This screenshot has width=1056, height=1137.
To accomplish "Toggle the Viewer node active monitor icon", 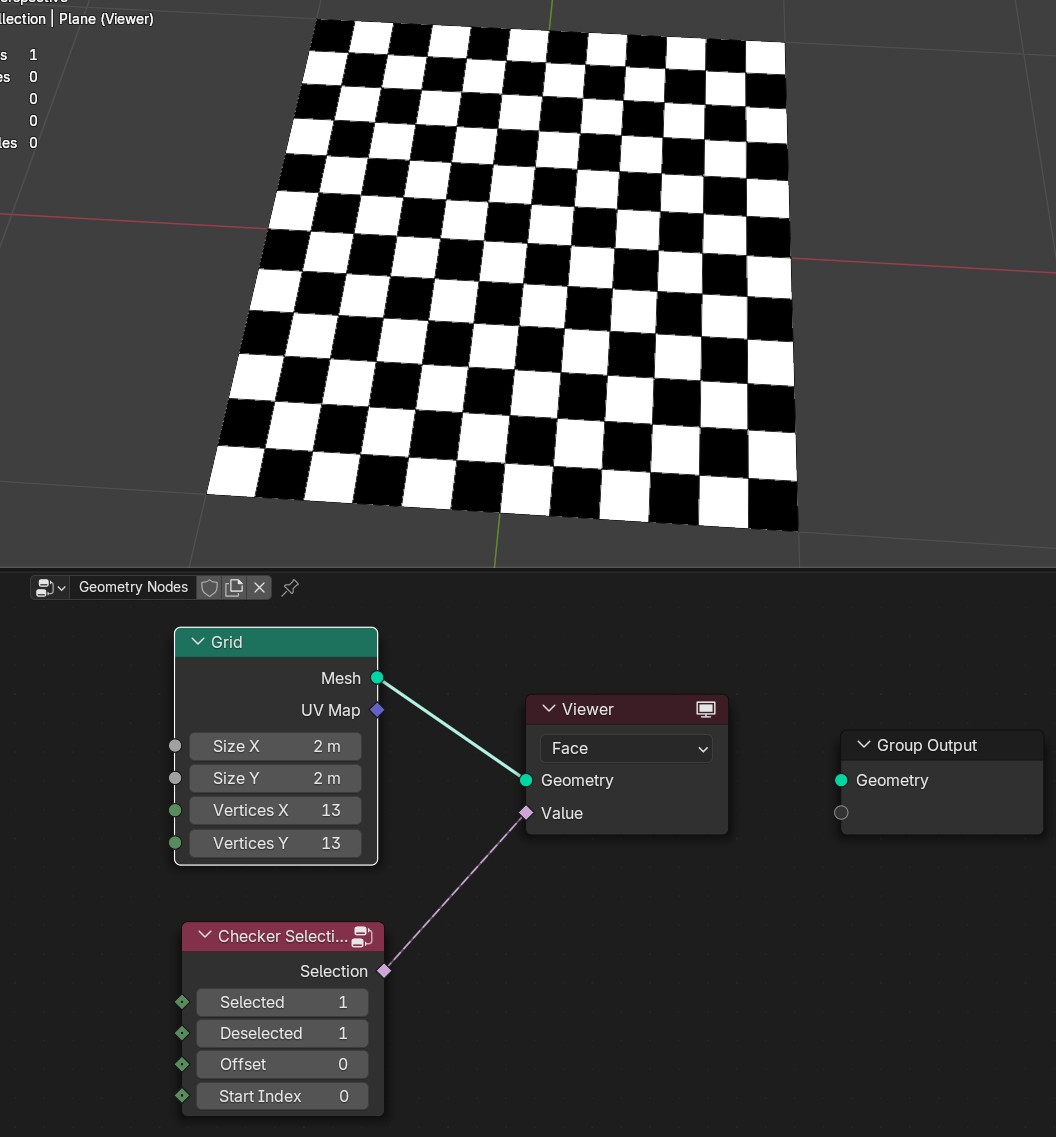I will tap(706, 709).
